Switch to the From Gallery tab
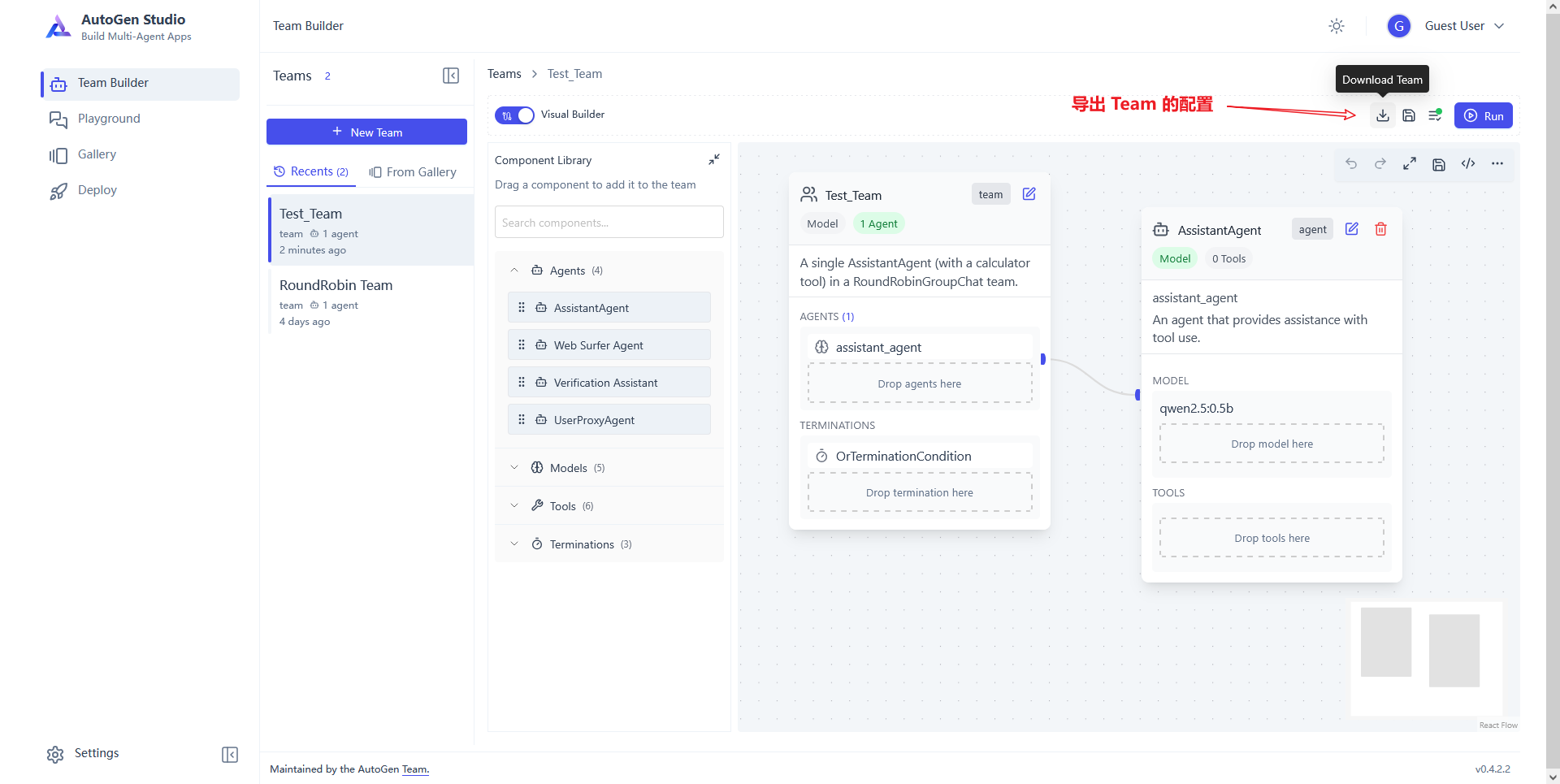Screen dimensions: 1560x784 coord(413,172)
